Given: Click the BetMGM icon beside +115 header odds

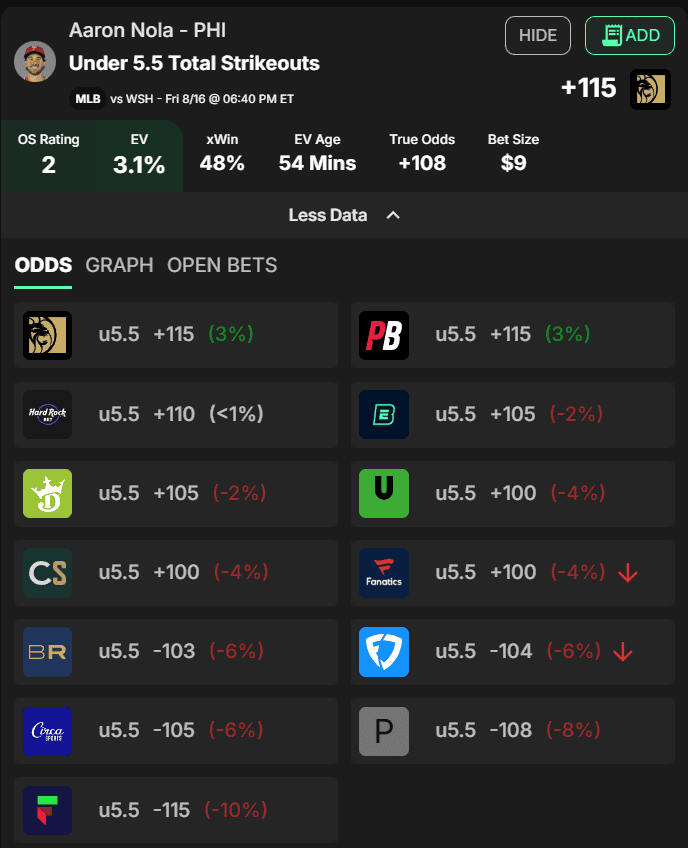Looking at the screenshot, I should tap(650, 89).
